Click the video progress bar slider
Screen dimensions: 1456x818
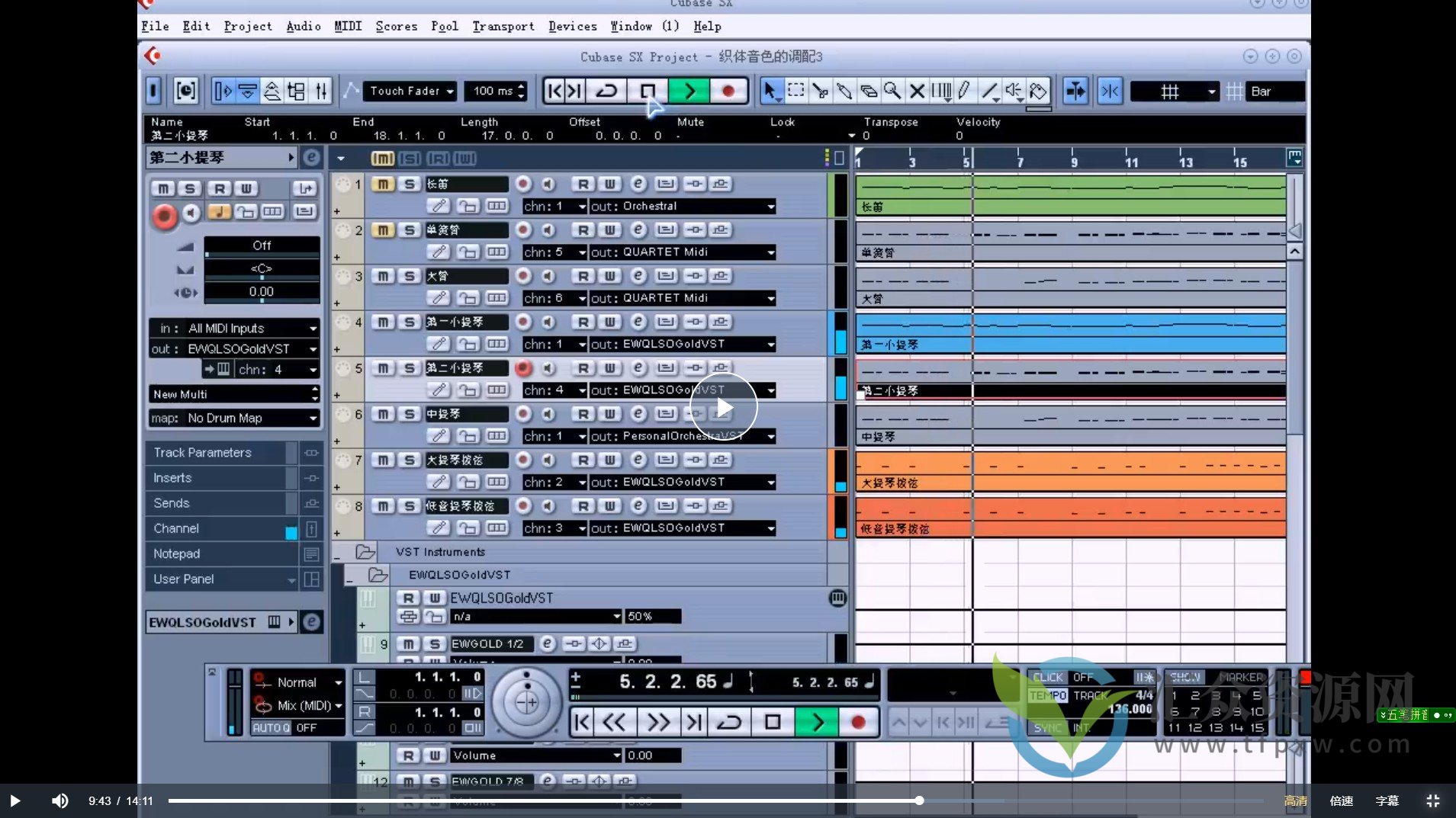[919, 800]
